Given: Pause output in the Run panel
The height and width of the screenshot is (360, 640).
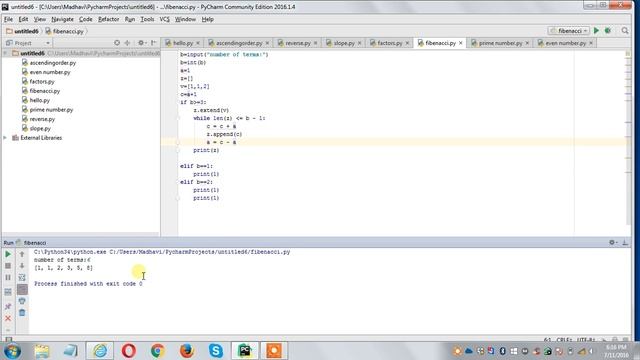Looking at the screenshot, I should [8, 278].
